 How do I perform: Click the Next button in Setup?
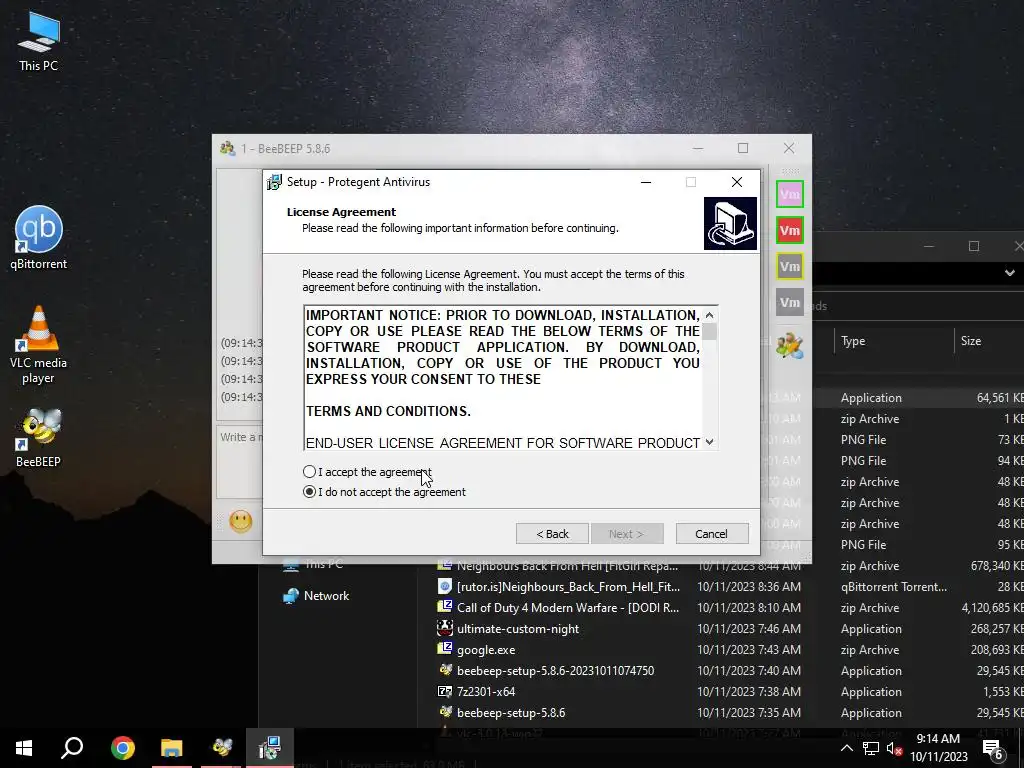point(627,534)
